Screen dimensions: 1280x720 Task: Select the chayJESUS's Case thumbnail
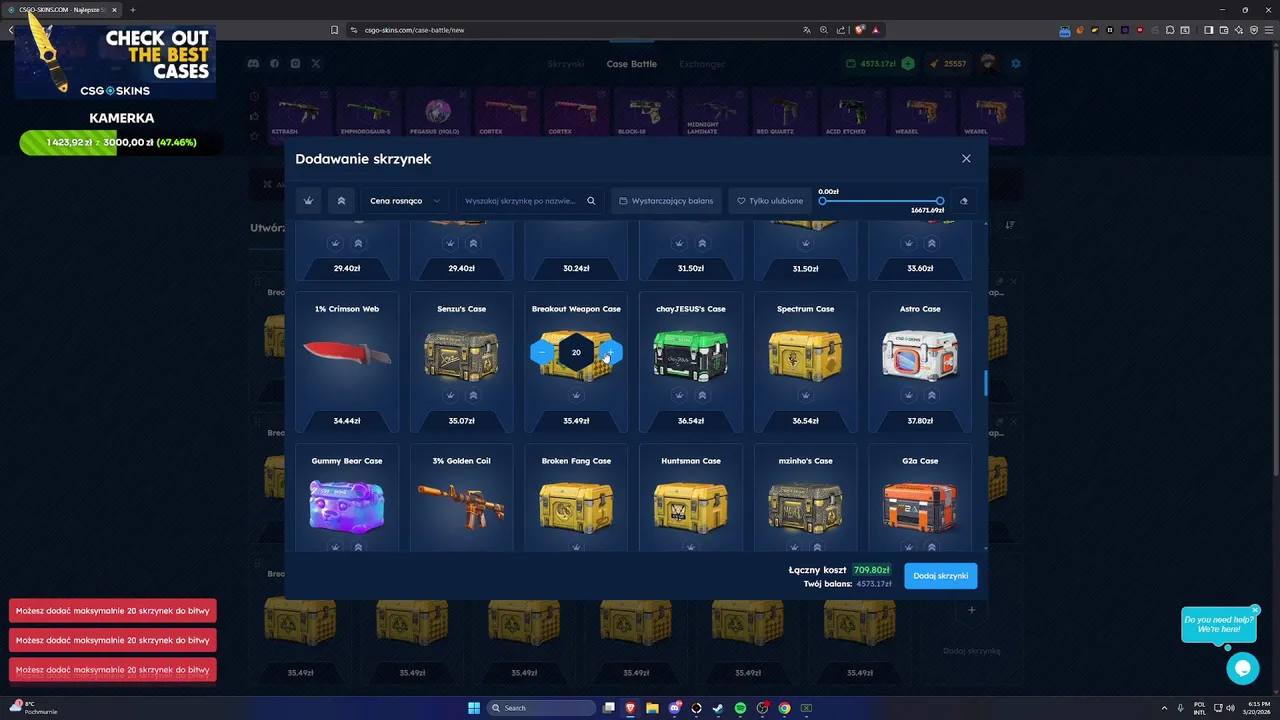coord(690,354)
